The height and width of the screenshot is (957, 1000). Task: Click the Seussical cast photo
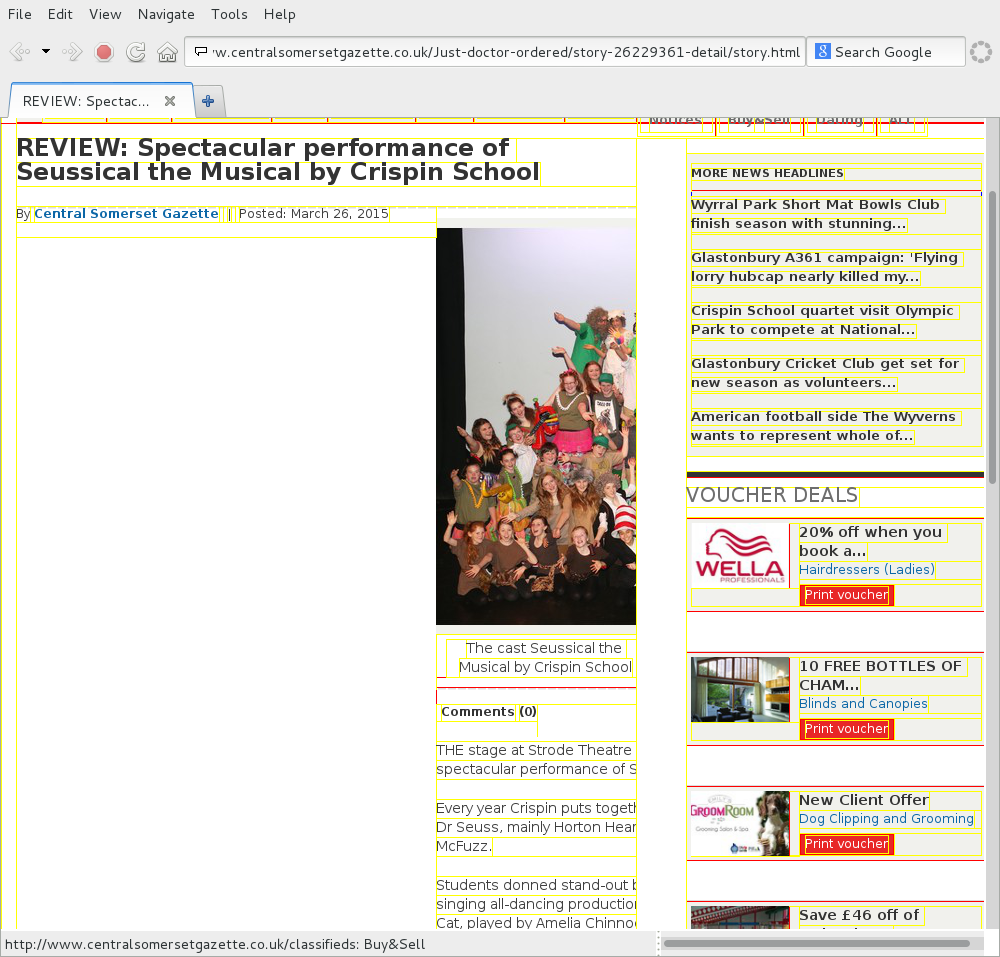(x=536, y=426)
